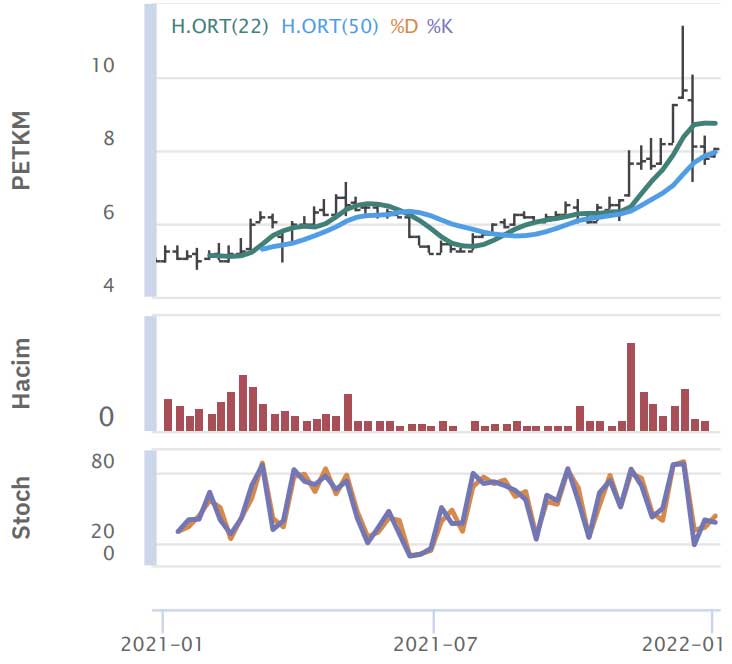Click the price axis value 8

click(108, 138)
